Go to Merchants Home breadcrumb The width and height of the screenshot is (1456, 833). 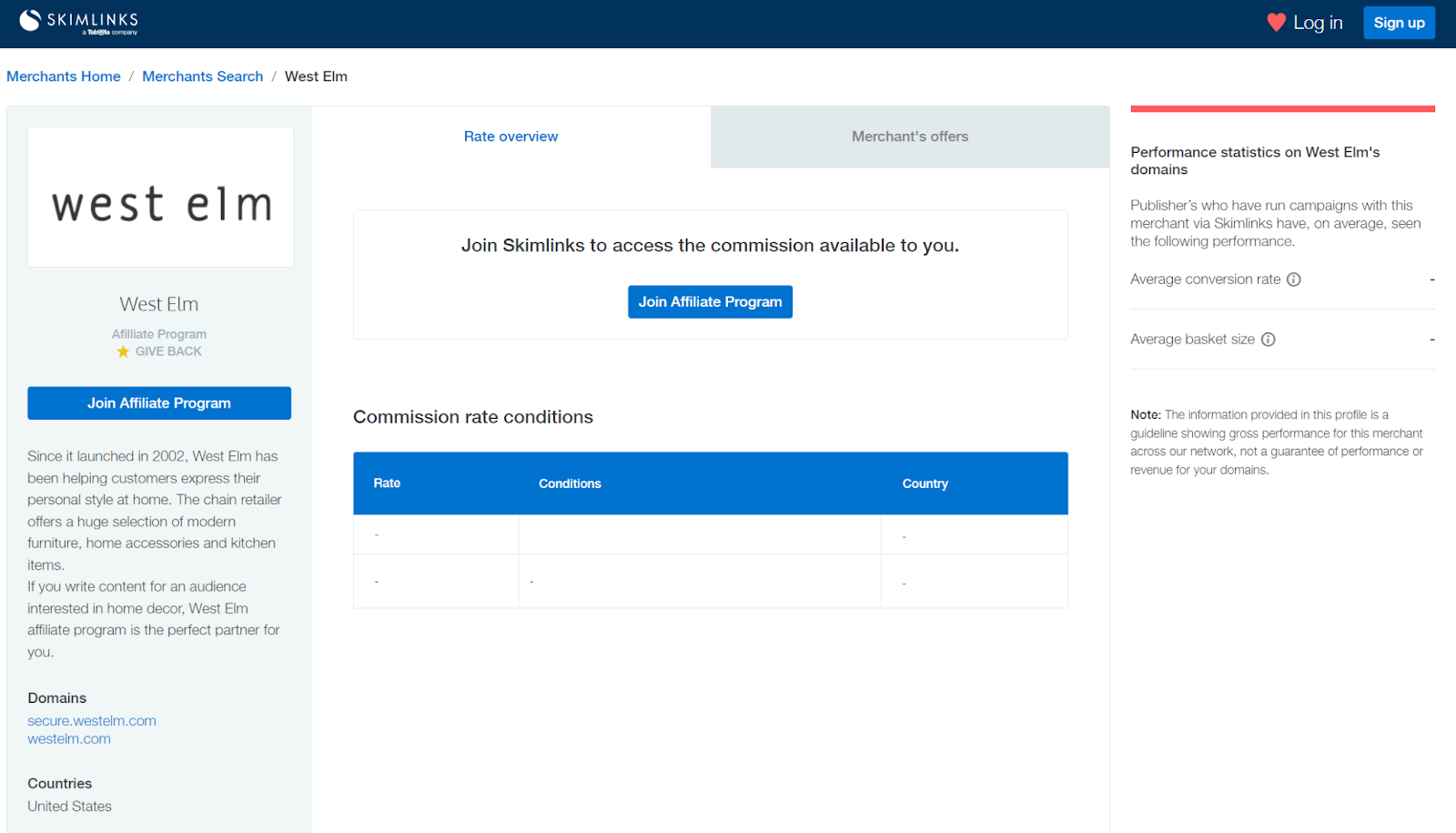click(64, 76)
